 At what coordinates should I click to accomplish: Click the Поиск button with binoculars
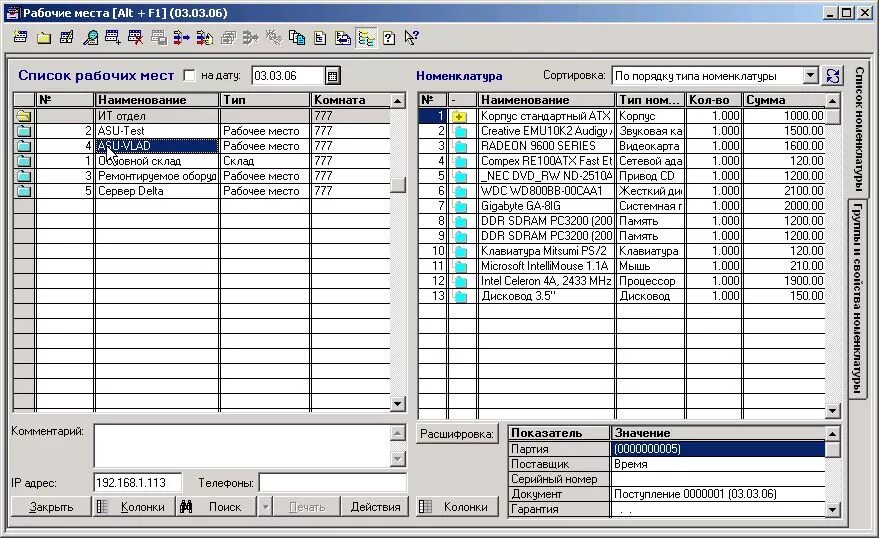[x=216, y=507]
